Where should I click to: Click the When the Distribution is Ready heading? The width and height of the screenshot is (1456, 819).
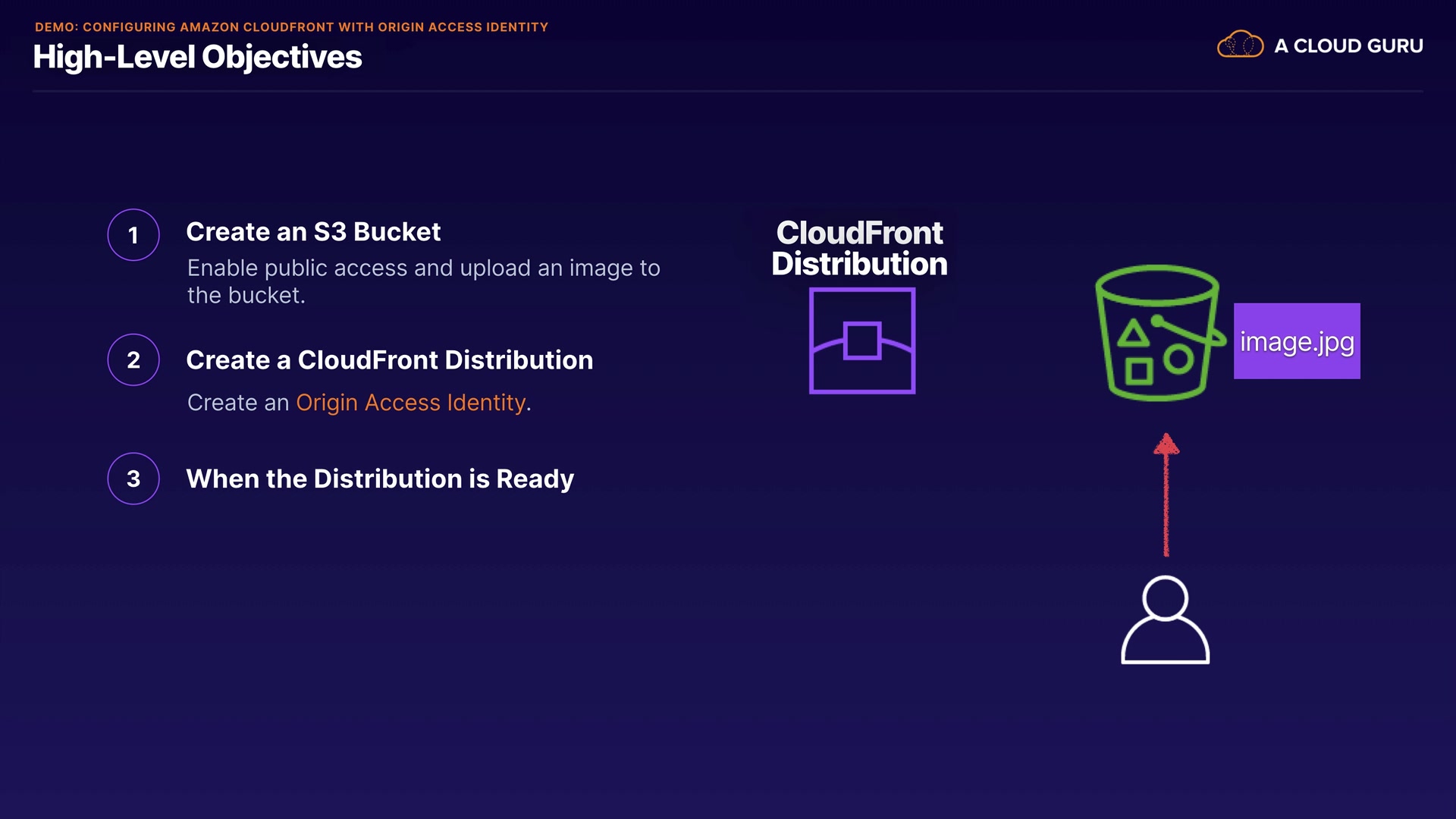click(380, 479)
